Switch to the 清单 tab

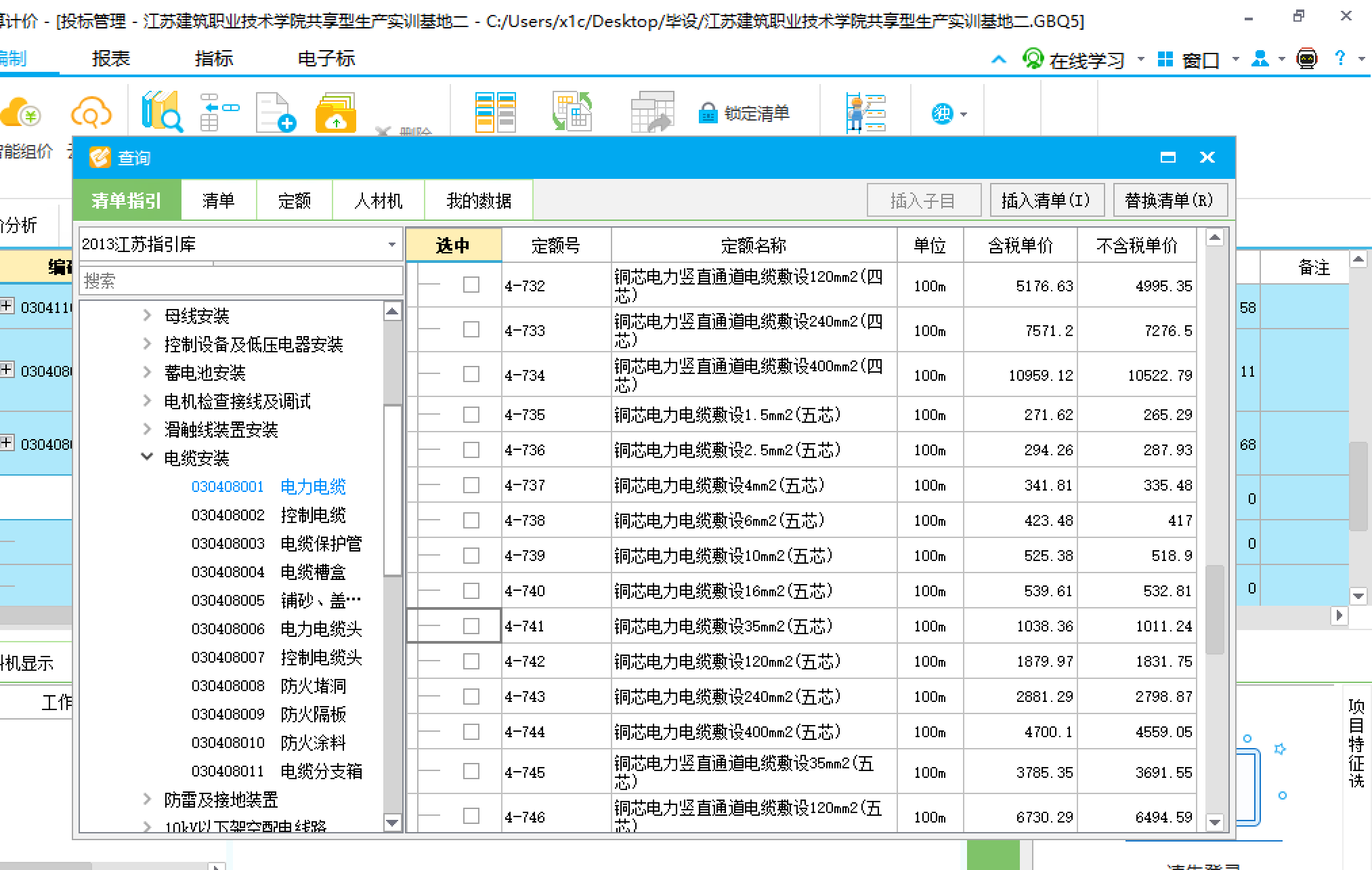pyautogui.click(x=219, y=200)
